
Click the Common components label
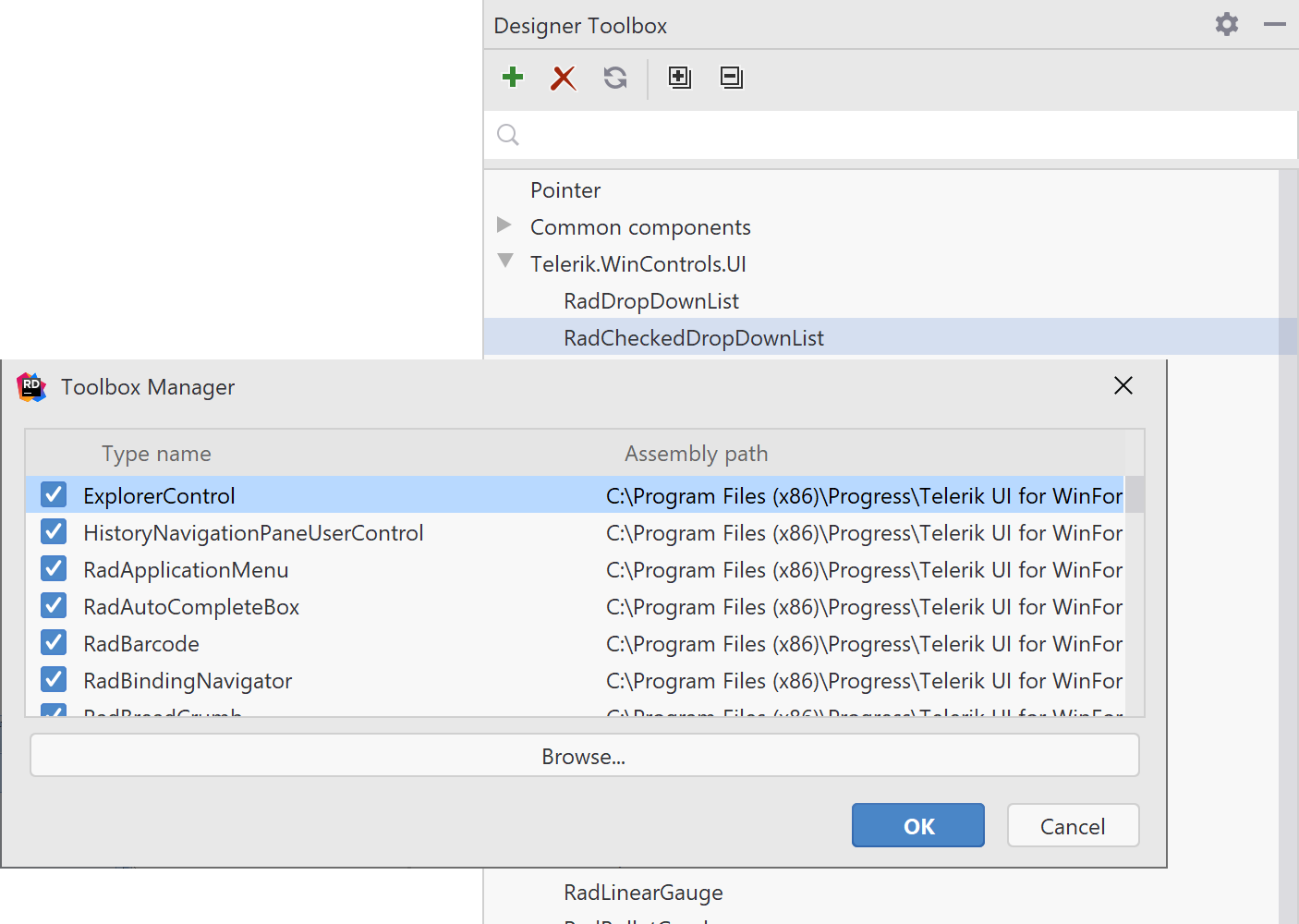[640, 227]
